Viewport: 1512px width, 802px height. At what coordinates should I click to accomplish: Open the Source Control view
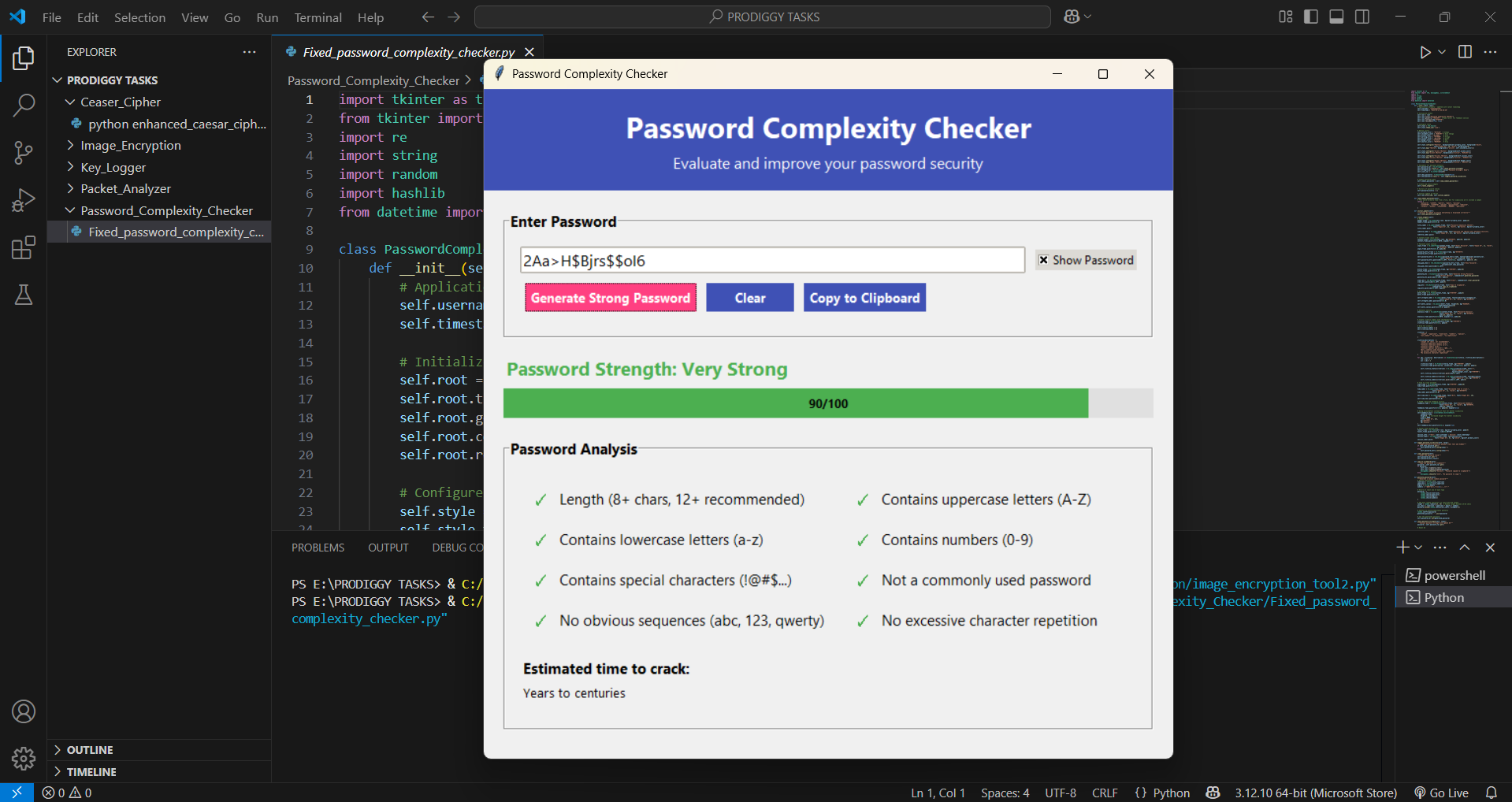coord(24,153)
